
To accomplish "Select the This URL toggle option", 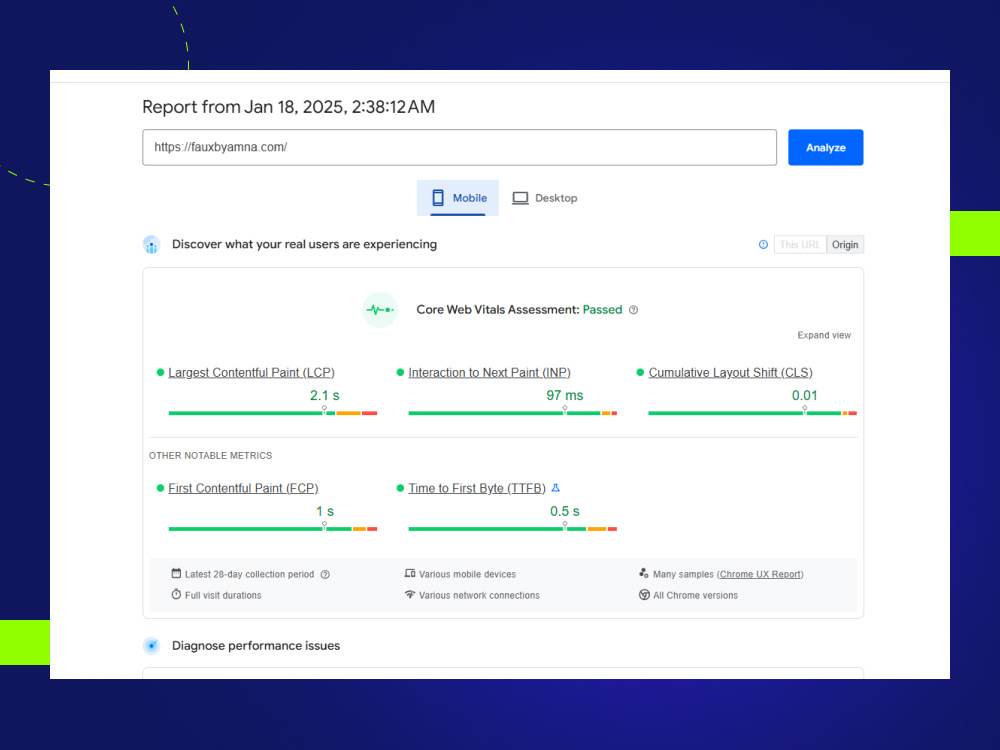I will [800, 244].
